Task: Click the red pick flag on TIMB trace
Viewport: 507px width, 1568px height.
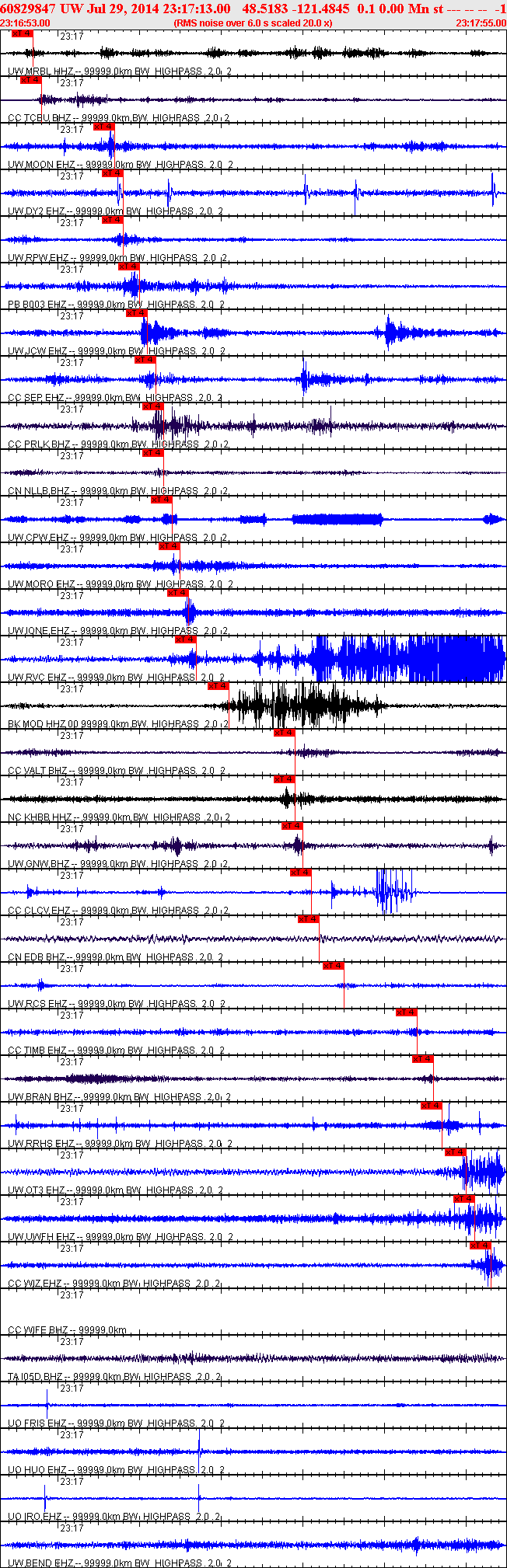Action: click(407, 1012)
